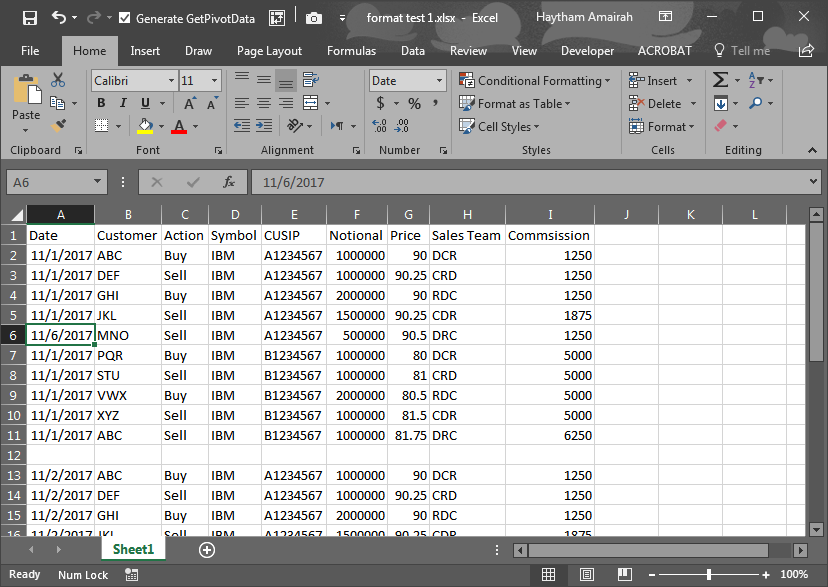The width and height of the screenshot is (828, 587).
Task: Click the Save icon in quick access toolbar
Action: 29,18
